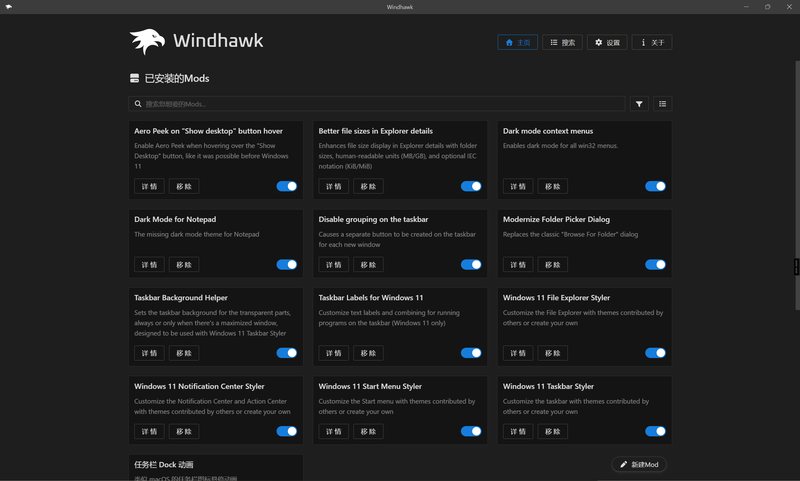The image size is (800, 481).
Task: Click the 已安装的Mods section heading
Action: coord(177,78)
